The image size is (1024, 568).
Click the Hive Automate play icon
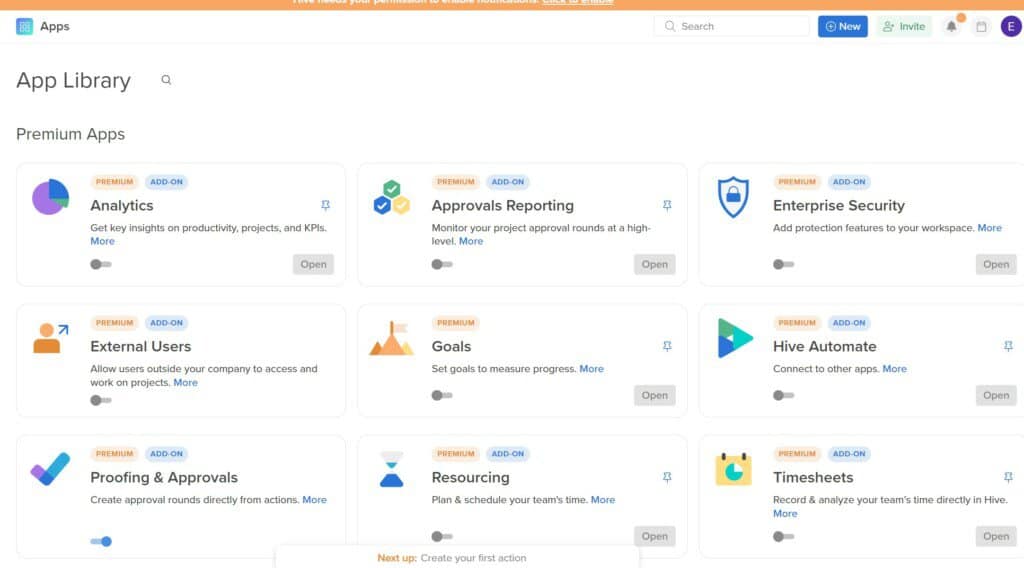(x=735, y=338)
